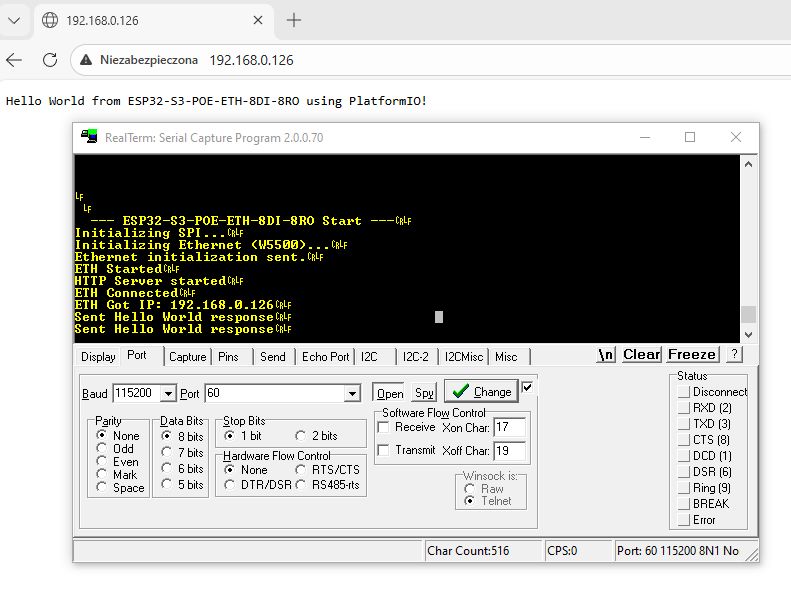Toggle checkbox next to Change button

[527, 387]
